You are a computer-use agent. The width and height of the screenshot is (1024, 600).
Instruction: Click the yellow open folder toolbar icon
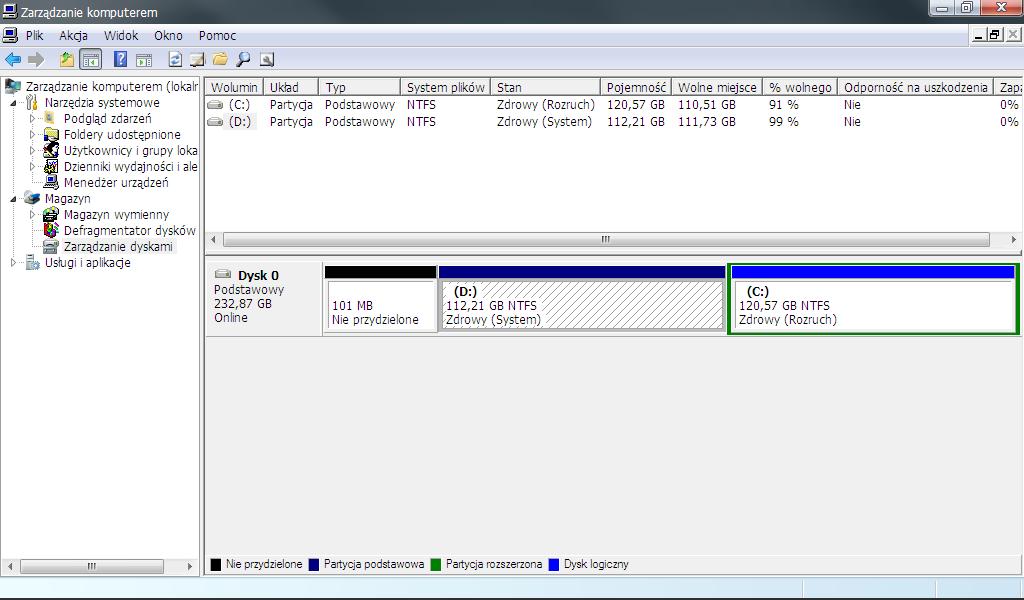click(220, 60)
